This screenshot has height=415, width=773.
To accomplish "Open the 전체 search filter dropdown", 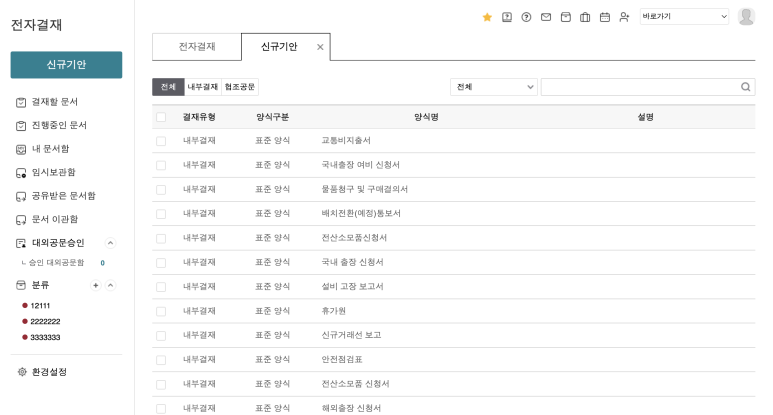I will 494,87.
